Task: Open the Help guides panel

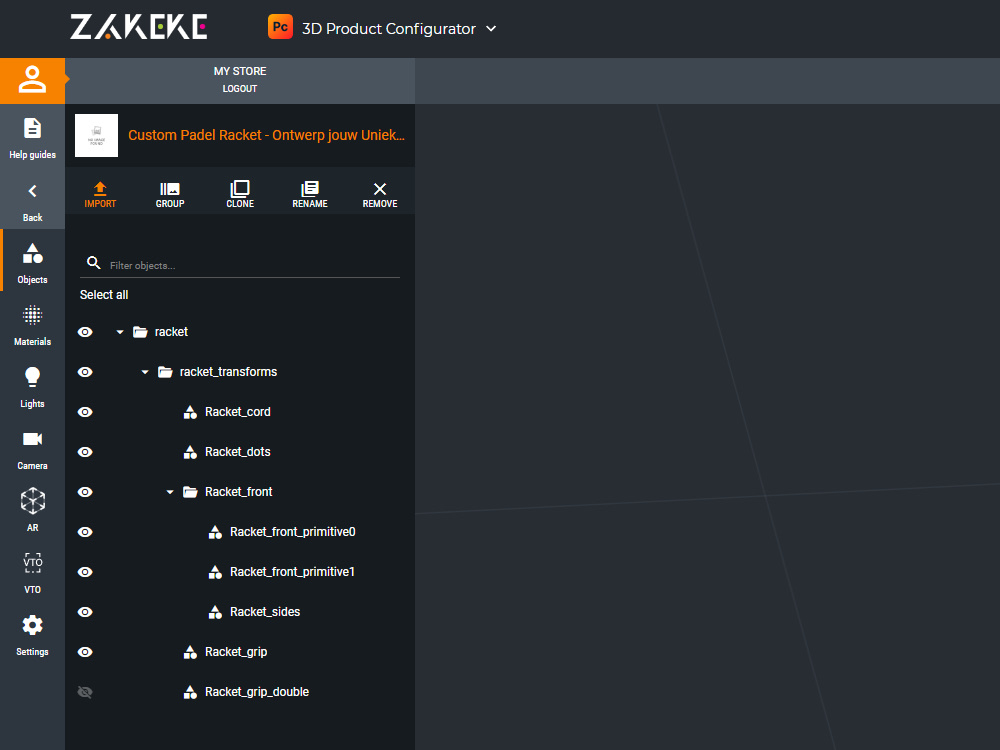Action: tap(32, 137)
